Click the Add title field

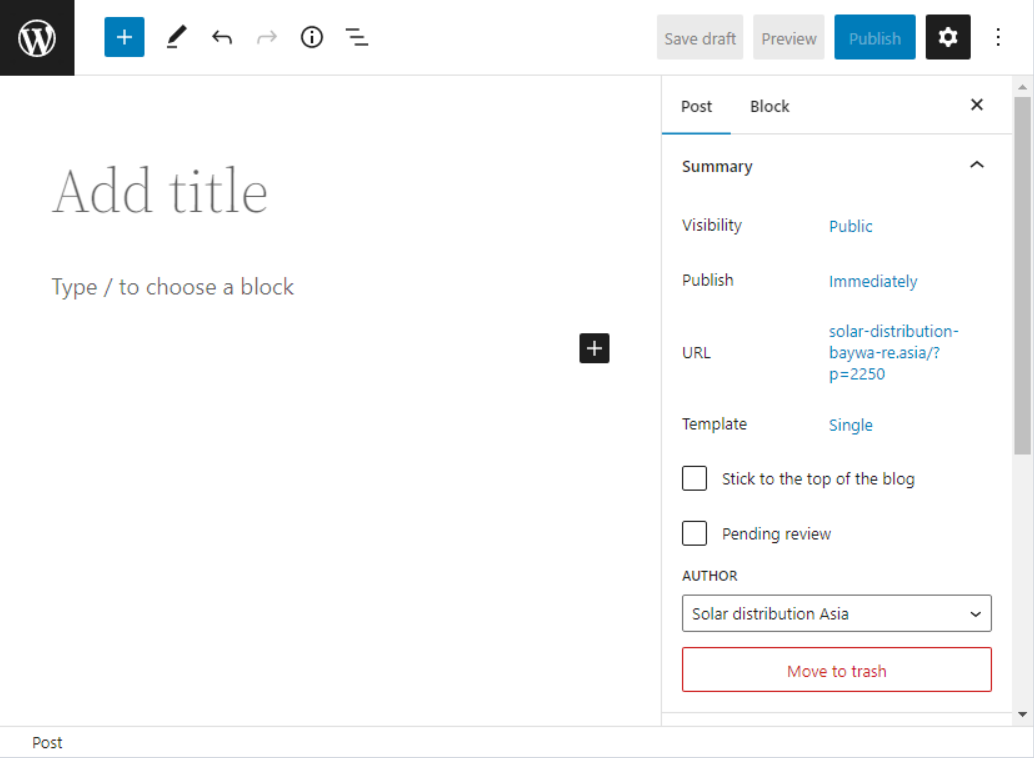pyautogui.click(x=160, y=191)
